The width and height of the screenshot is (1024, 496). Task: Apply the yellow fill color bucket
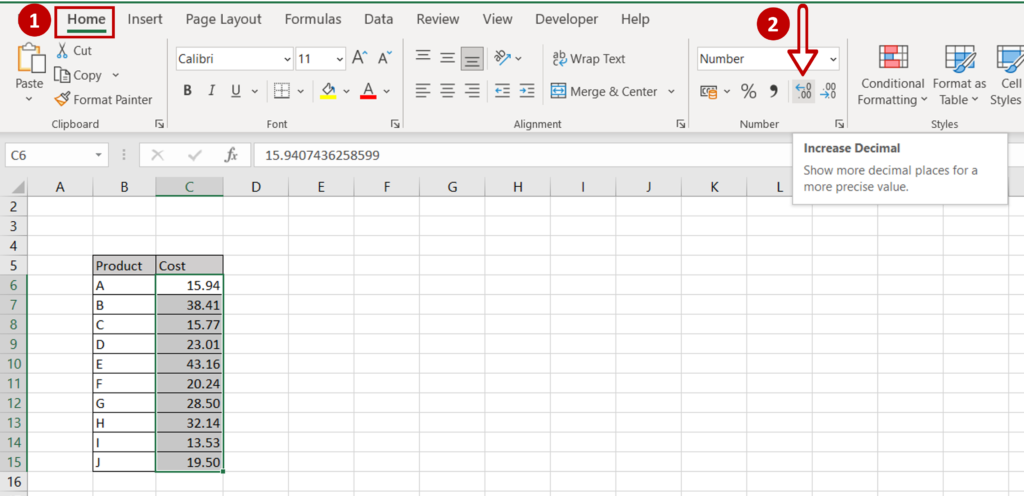328,91
